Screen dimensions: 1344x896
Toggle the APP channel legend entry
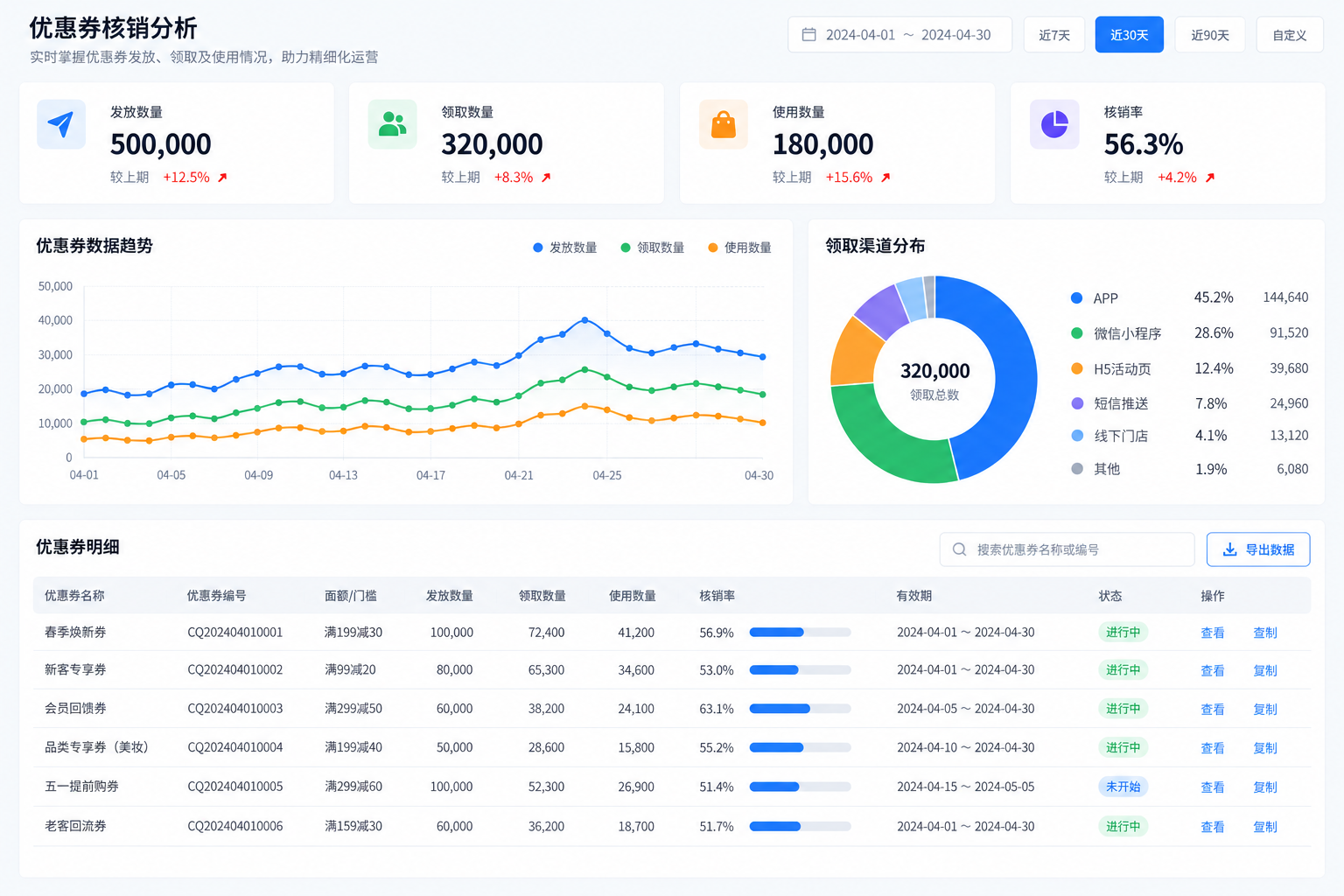[x=1095, y=298]
